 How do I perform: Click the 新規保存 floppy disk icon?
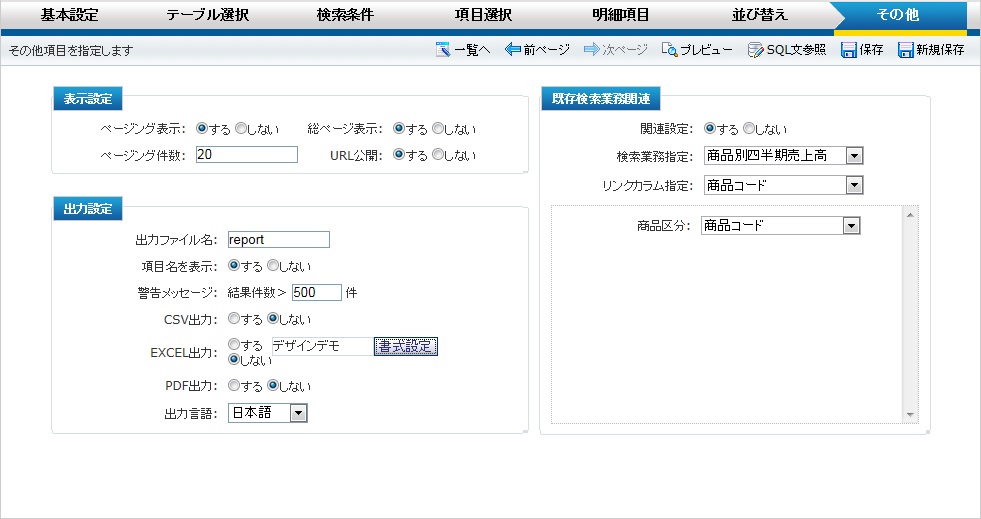pyautogui.click(x=905, y=50)
